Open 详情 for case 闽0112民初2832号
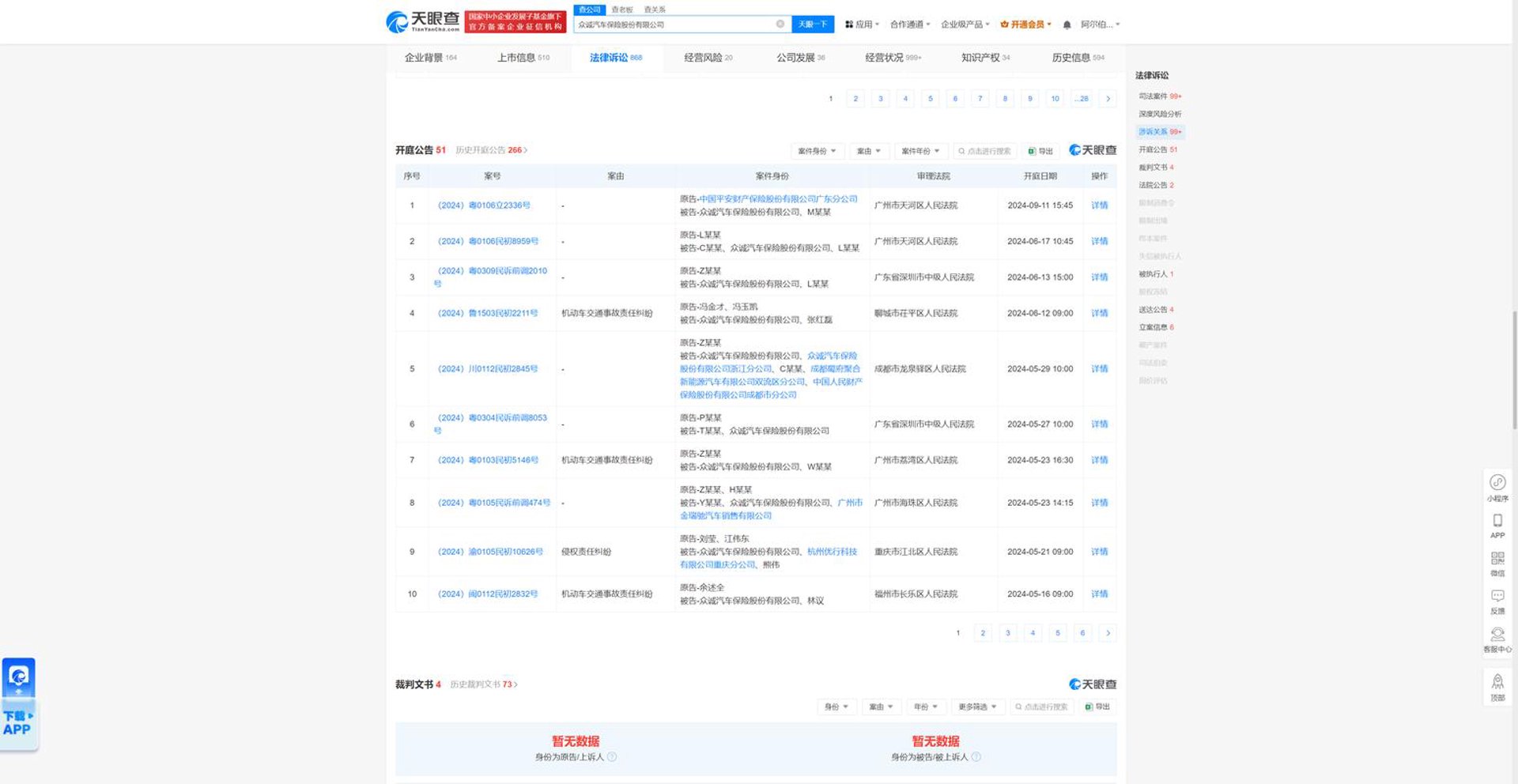Viewport: 1518px width, 784px height. point(1099,594)
